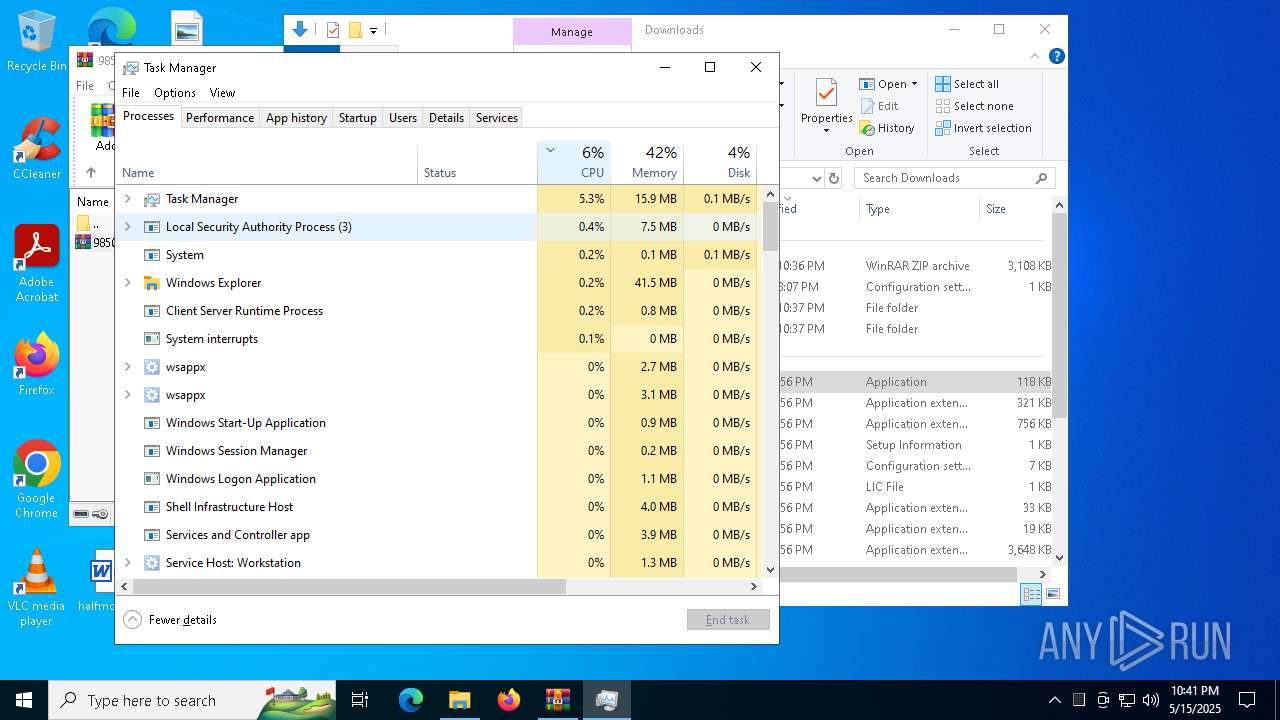Select the Shell Infrastructure Host process
The image size is (1280, 720).
coord(437,507)
